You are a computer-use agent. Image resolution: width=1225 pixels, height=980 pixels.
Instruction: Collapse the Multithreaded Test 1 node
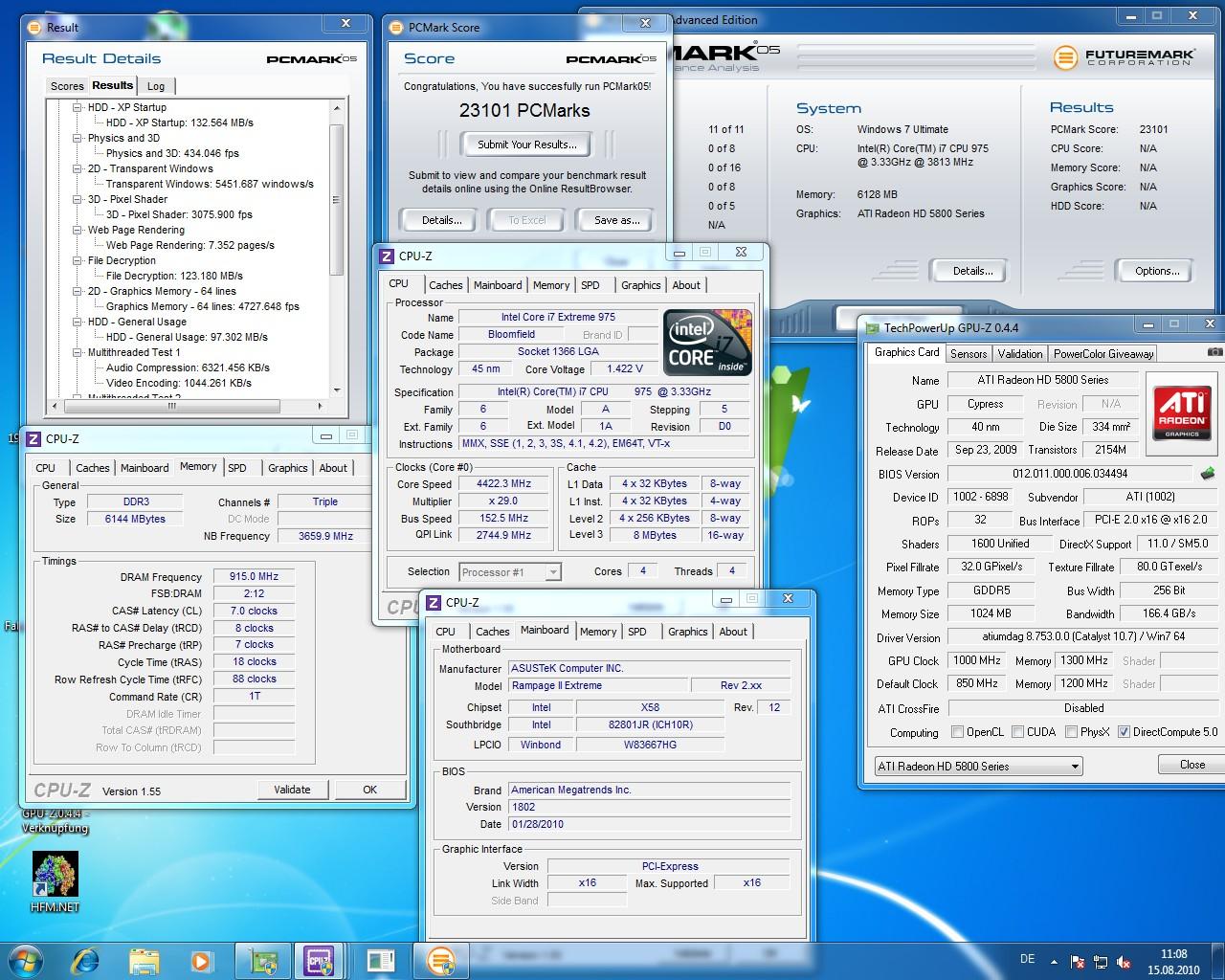coord(78,352)
